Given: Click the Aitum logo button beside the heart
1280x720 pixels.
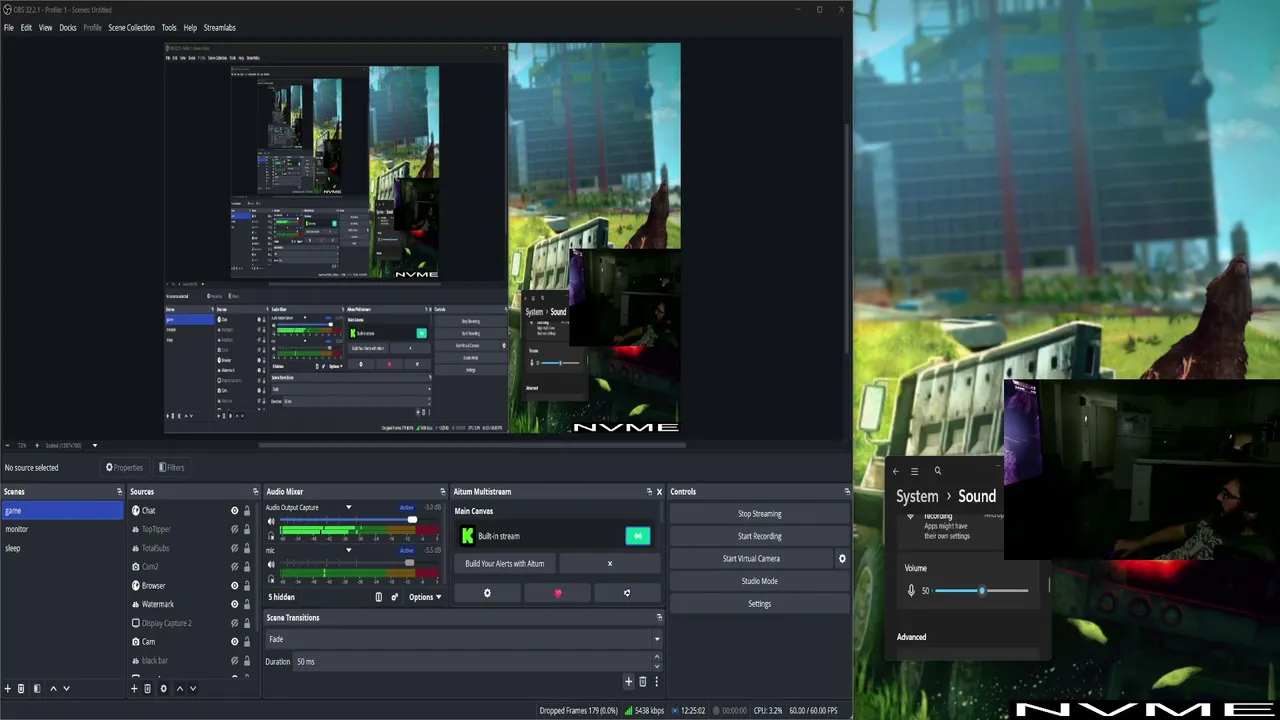Looking at the screenshot, I should pos(627,593).
